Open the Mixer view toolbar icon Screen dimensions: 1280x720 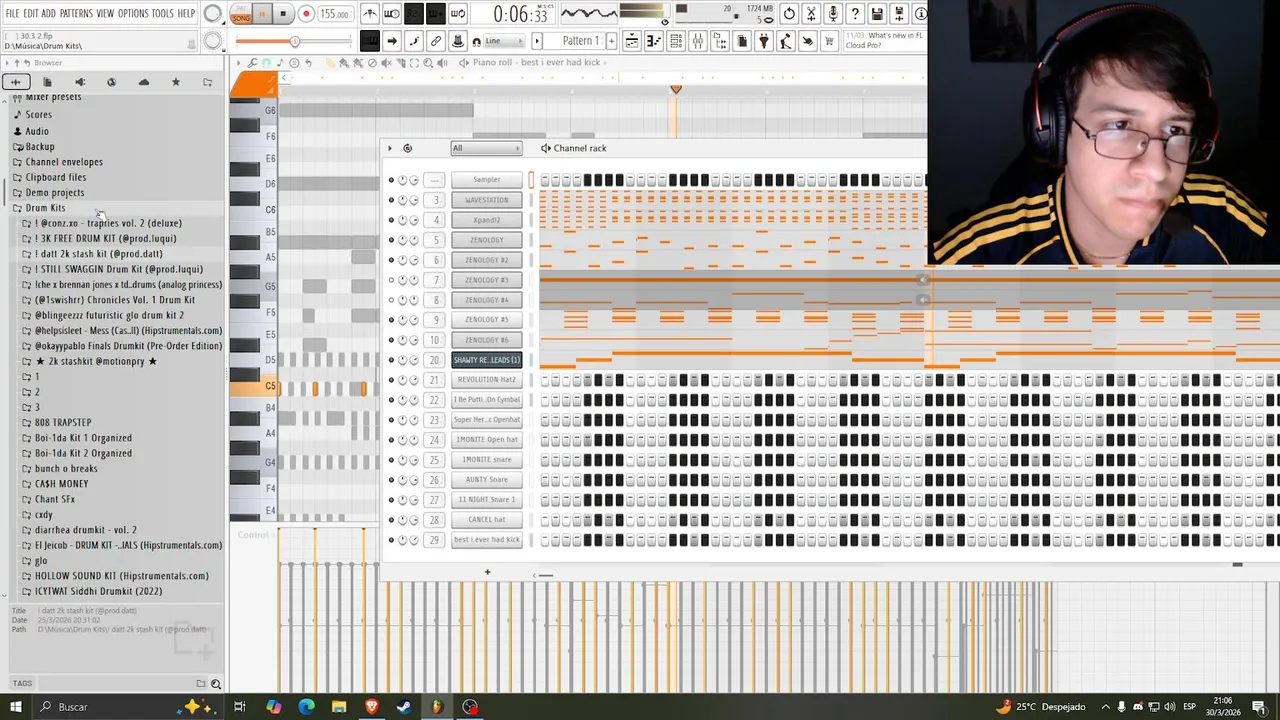tap(697, 41)
